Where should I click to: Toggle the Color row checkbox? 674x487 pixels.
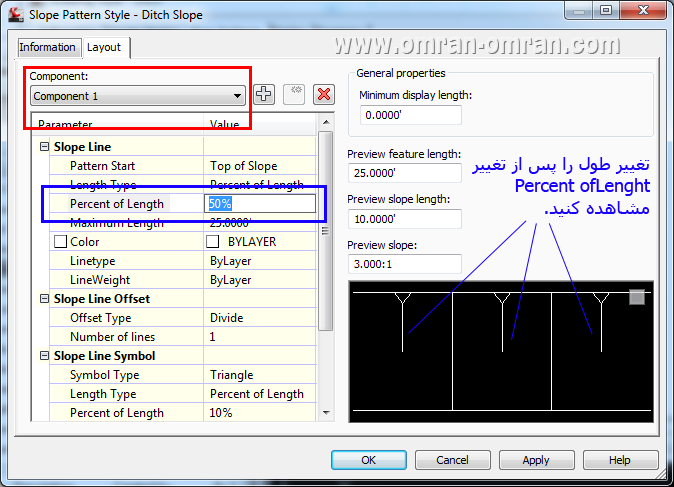[x=60, y=242]
